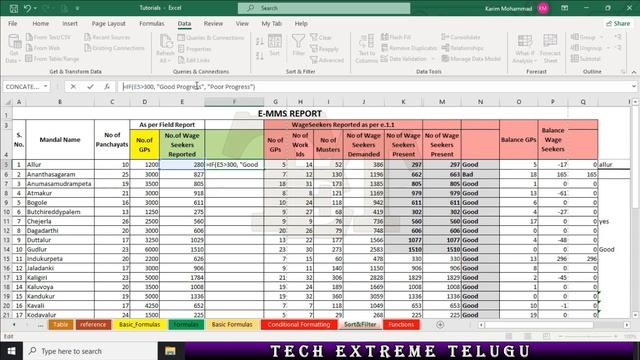Click the Reapply filter icon
The image size is (640, 360).
313,49
